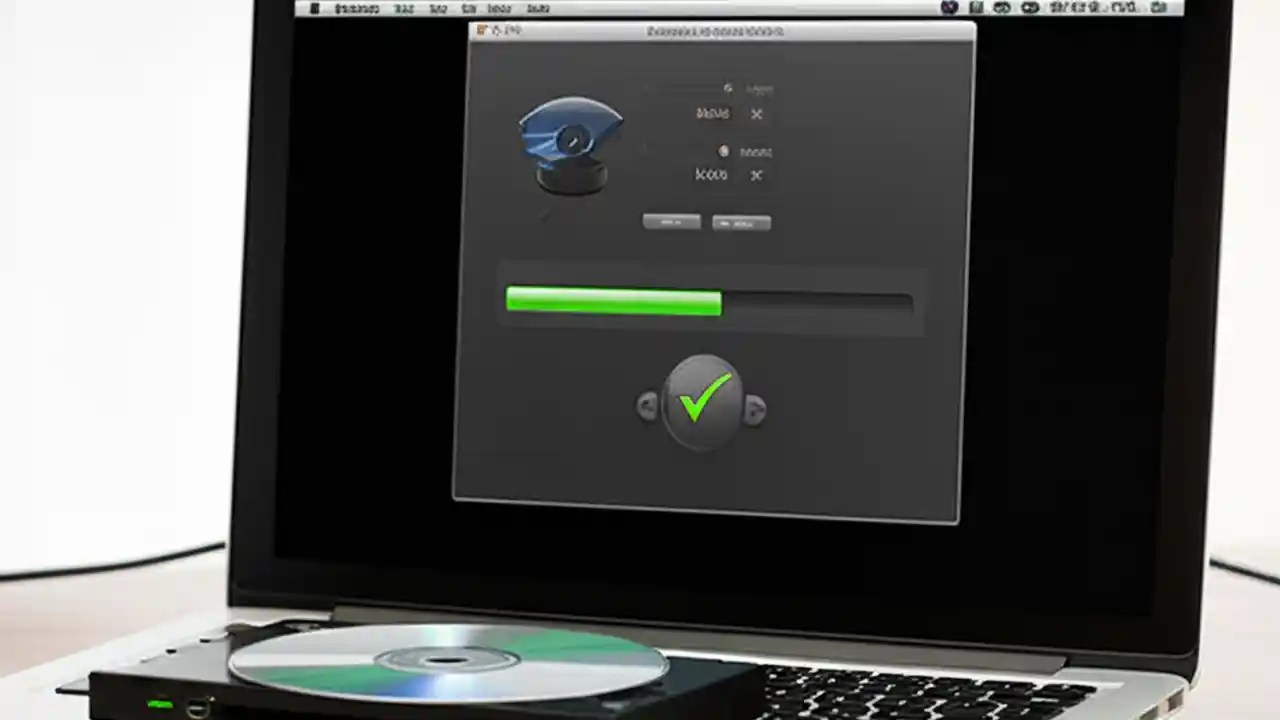The image size is (1280, 720).
Task: Click the leftmost status icon in the menu bar
Action: point(948,8)
